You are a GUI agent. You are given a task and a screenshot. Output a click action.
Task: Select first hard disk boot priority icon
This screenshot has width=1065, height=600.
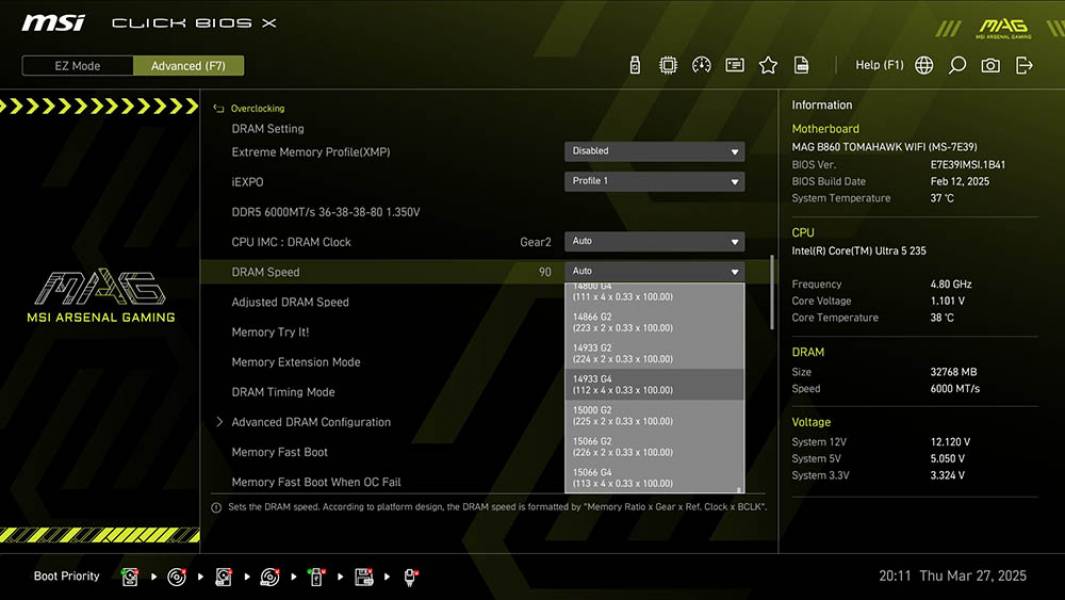click(x=130, y=577)
